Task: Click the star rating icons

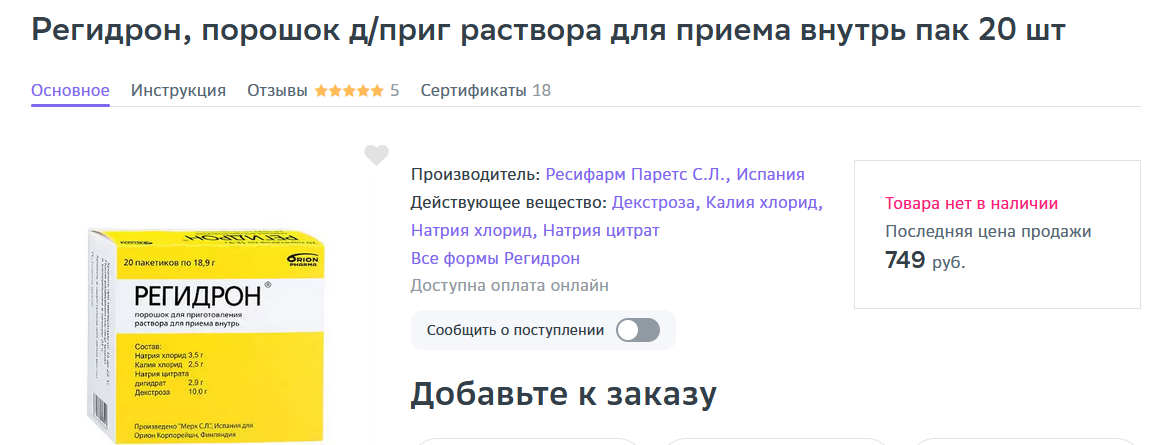Action: click(x=349, y=91)
